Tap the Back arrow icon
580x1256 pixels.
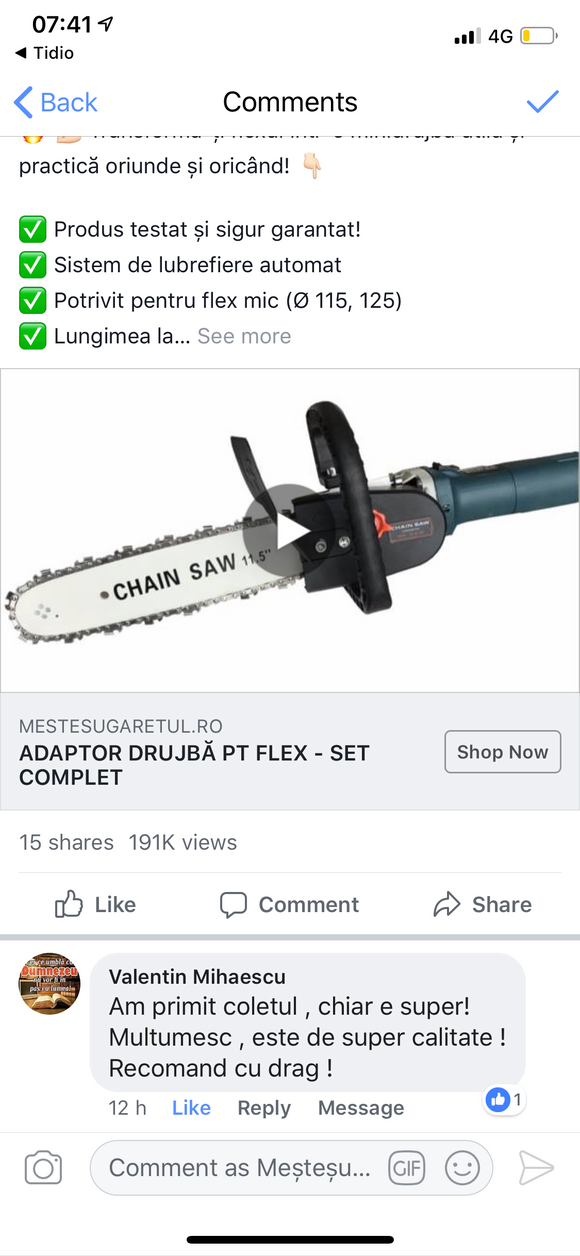[x=24, y=102]
